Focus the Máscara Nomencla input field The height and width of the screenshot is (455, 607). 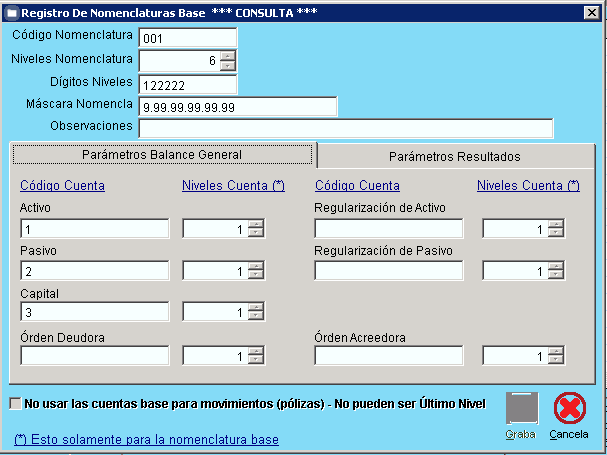point(238,107)
